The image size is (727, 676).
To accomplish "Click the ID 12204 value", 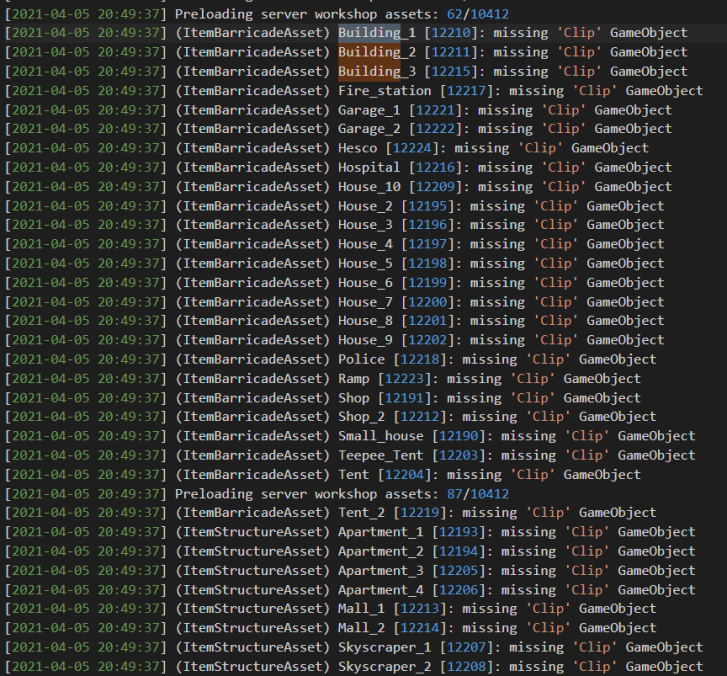I will click(404, 475).
